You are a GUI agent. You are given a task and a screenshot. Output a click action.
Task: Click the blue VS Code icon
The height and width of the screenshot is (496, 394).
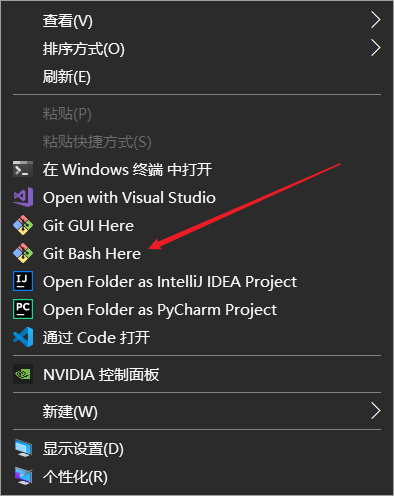click(23, 337)
